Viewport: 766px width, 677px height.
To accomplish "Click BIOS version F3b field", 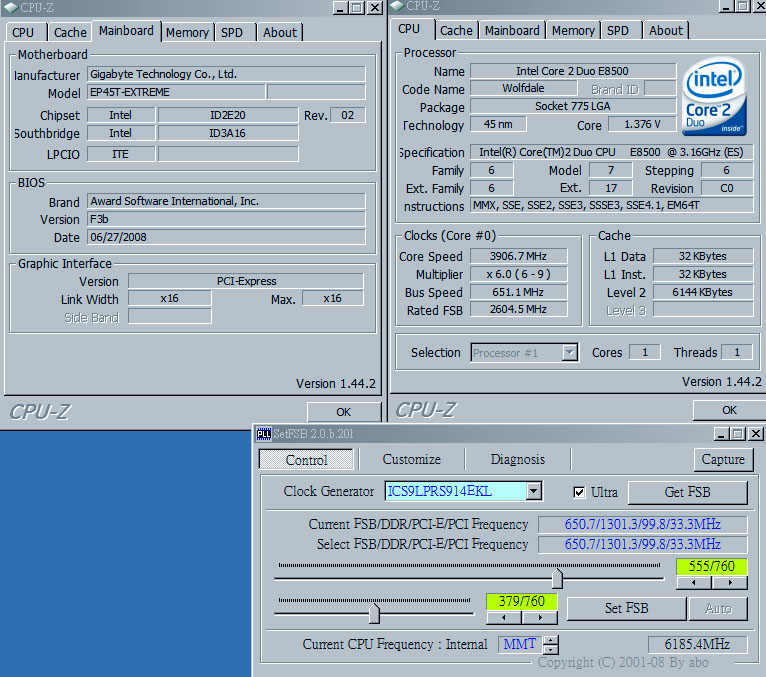I will (226, 219).
